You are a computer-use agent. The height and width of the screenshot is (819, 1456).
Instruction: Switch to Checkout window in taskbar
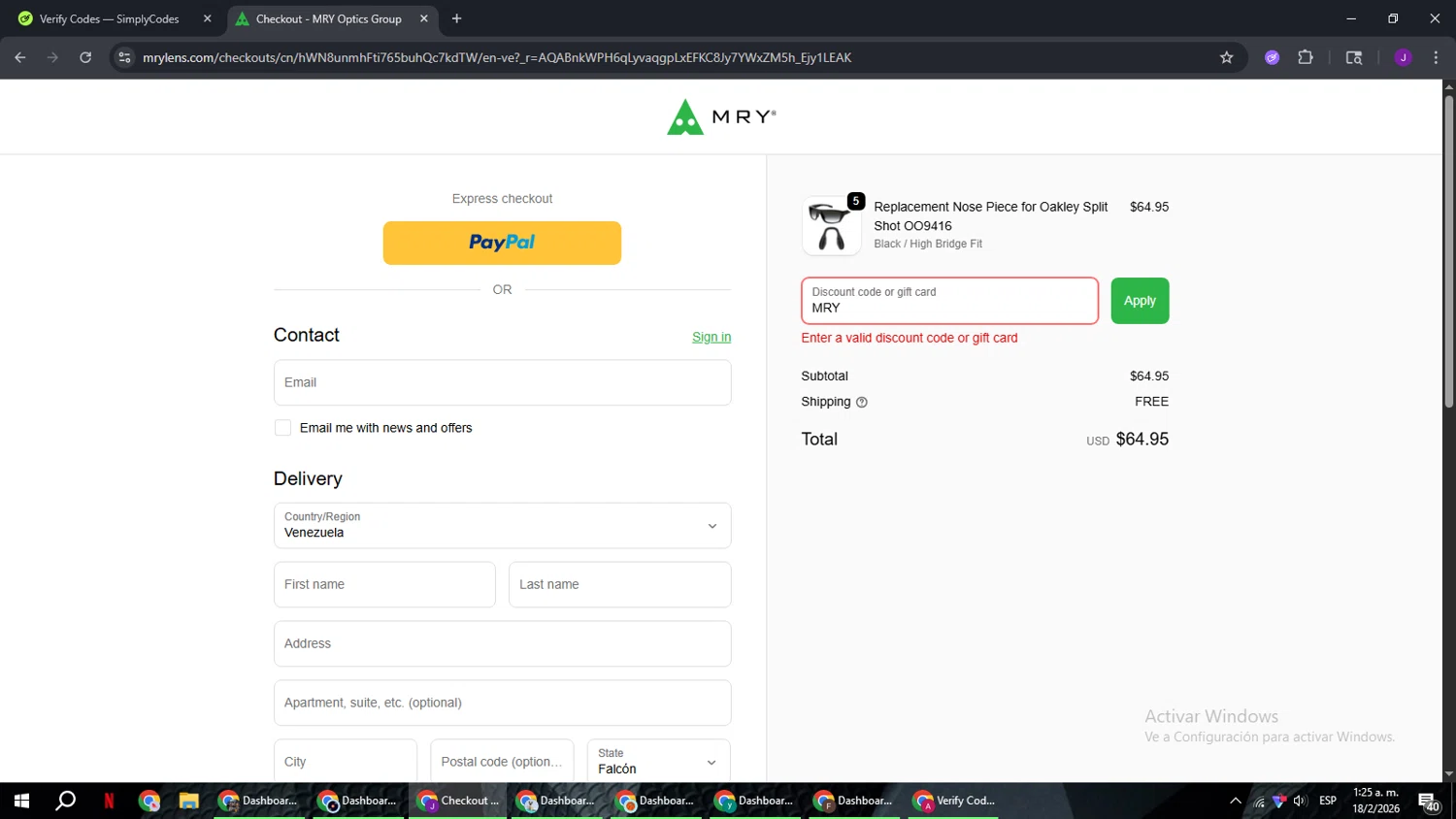click(458, 801)
